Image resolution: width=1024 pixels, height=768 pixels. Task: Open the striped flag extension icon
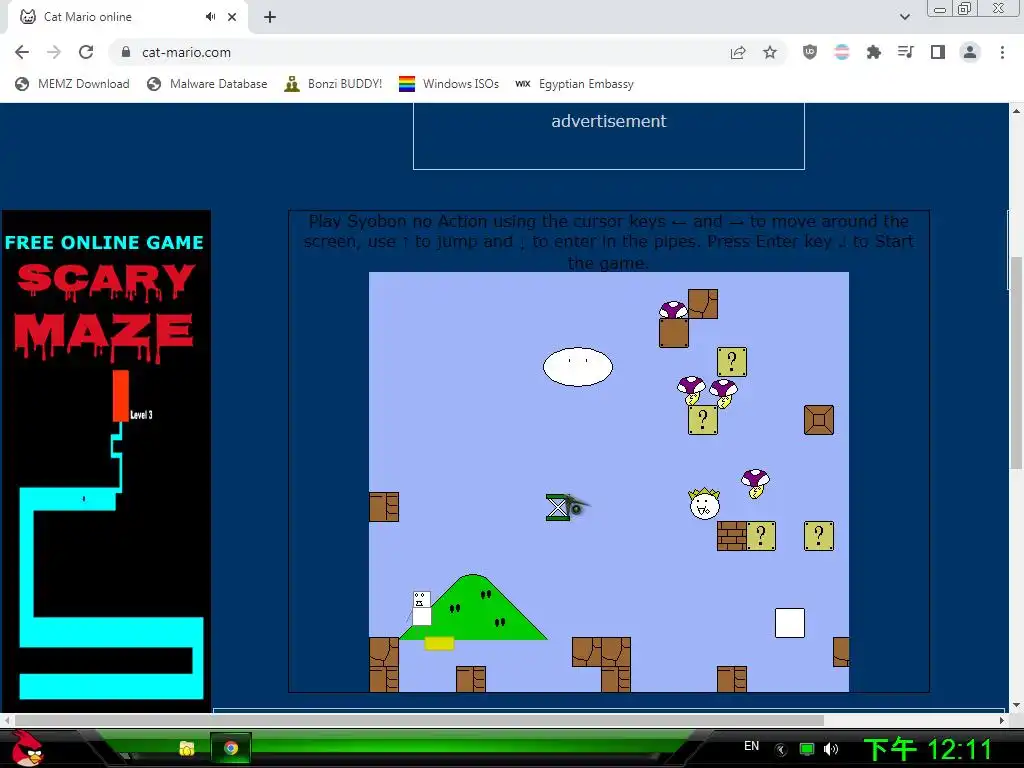coord(842,52)
